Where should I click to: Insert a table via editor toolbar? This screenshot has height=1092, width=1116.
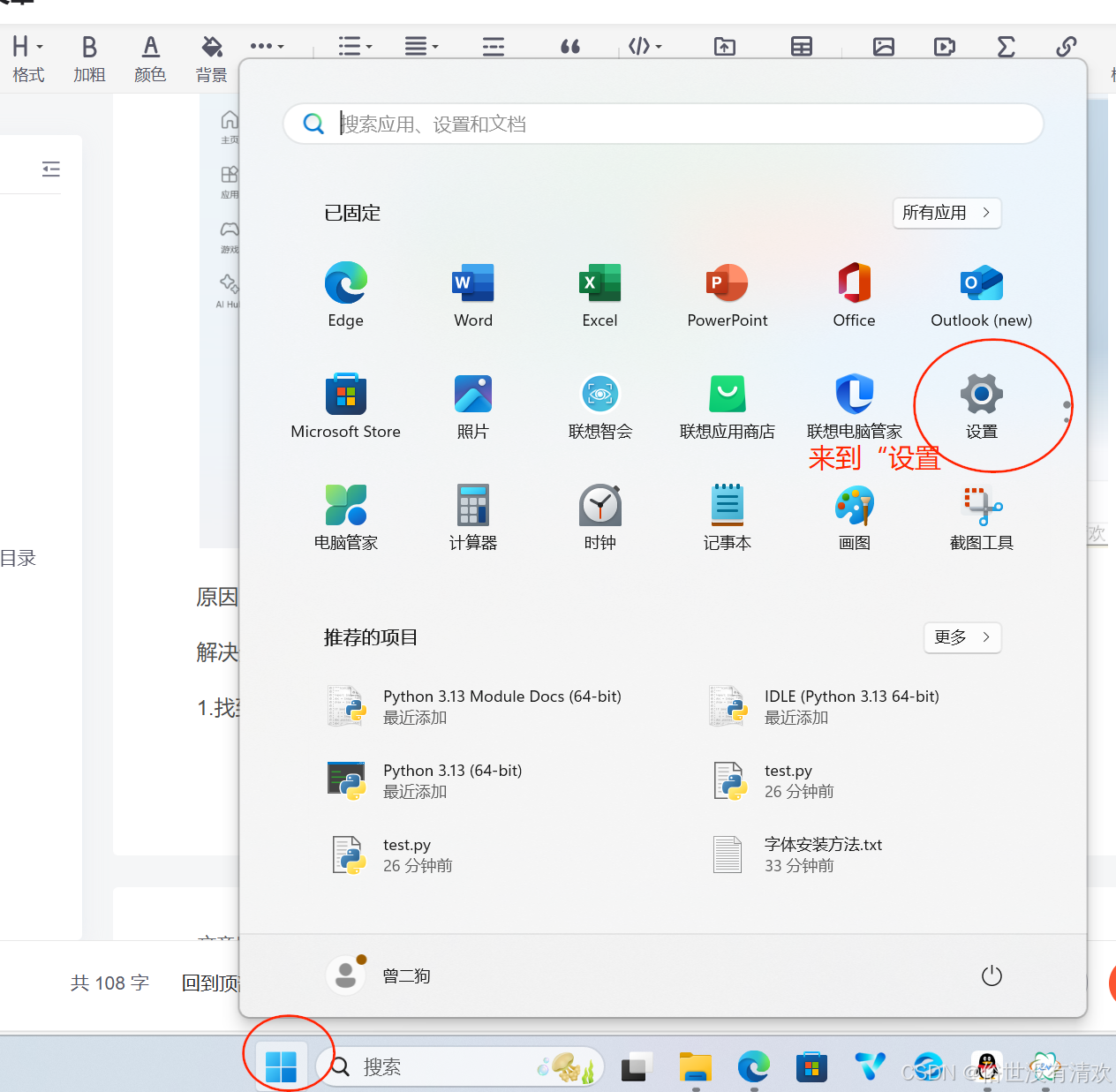click(802, 46)
